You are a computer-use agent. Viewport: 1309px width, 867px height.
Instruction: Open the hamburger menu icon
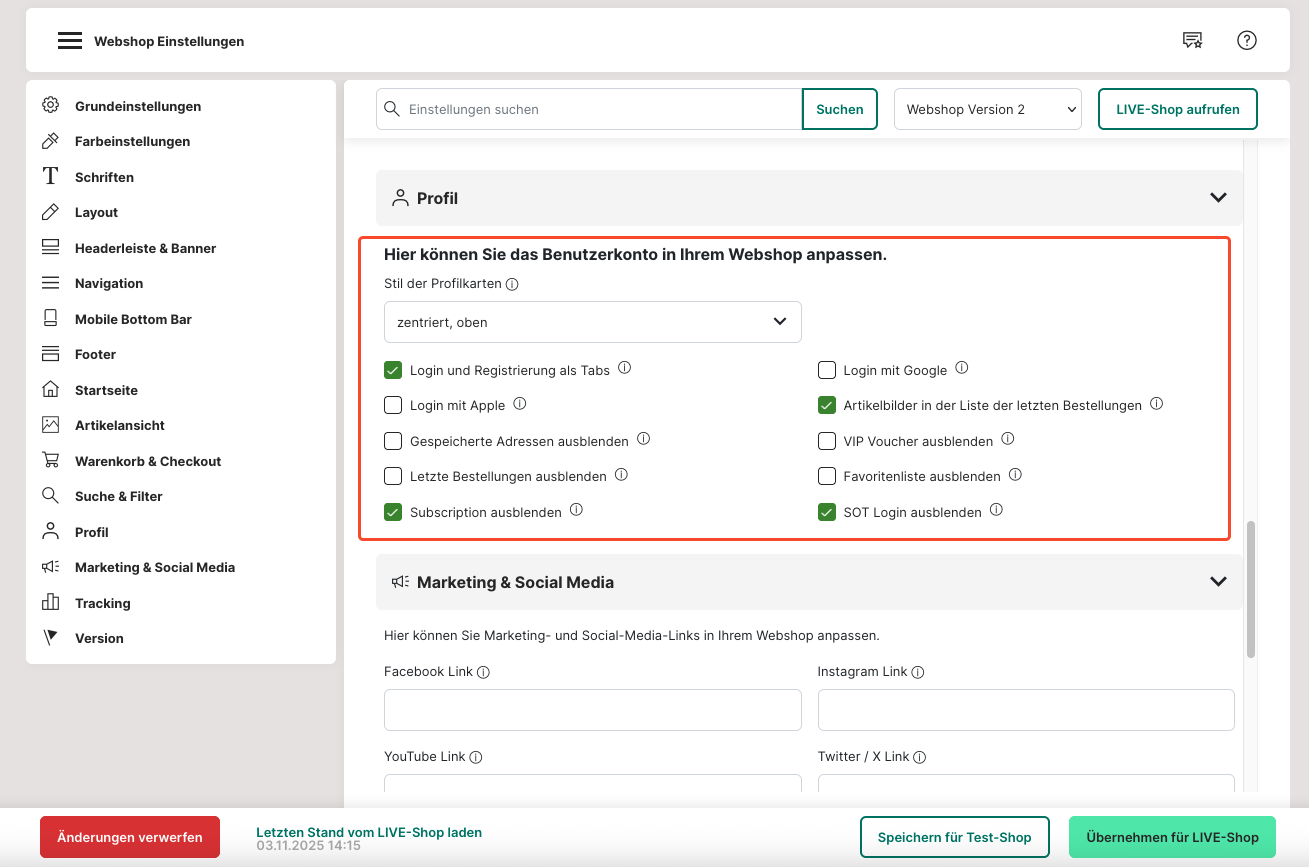pyautogui.click(x=69, y=41)
